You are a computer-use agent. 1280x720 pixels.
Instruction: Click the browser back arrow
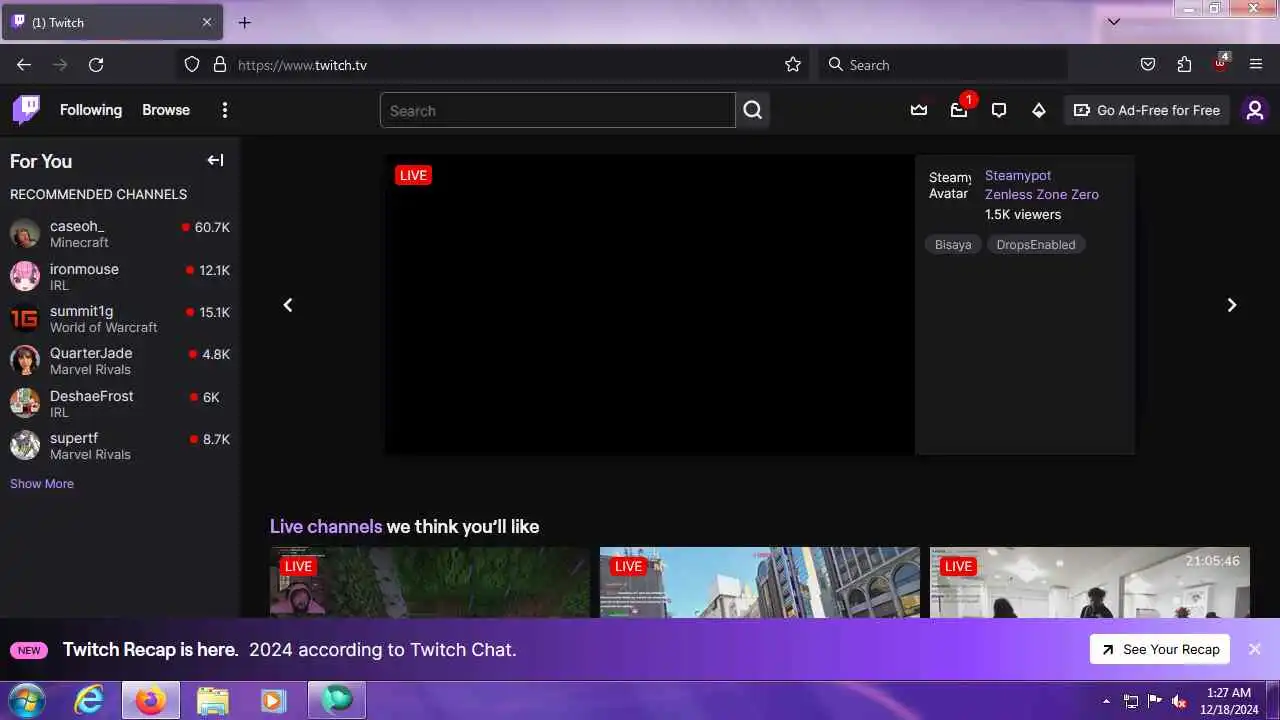pos(24,64)
